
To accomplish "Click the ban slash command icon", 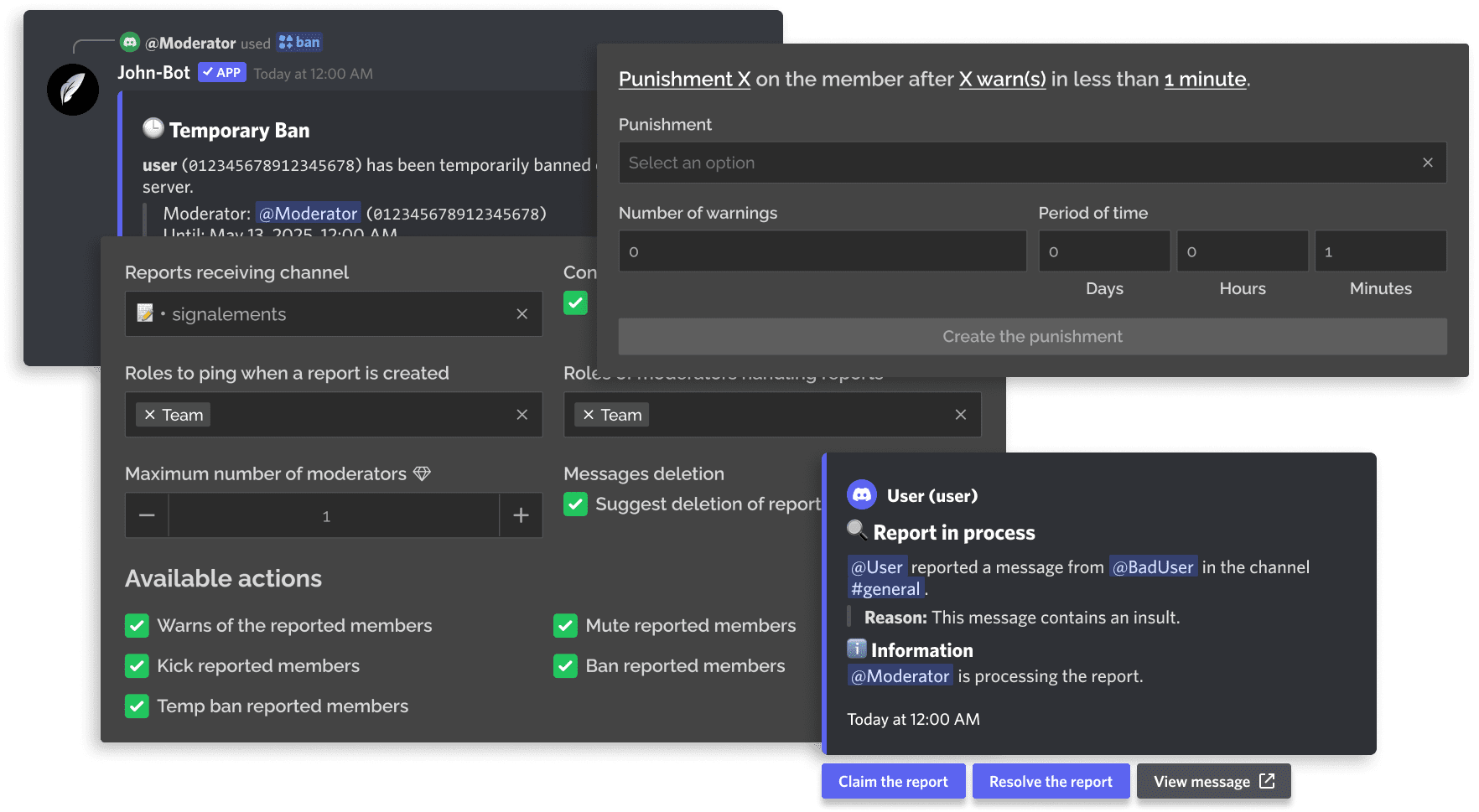I will tap(286, 43).
